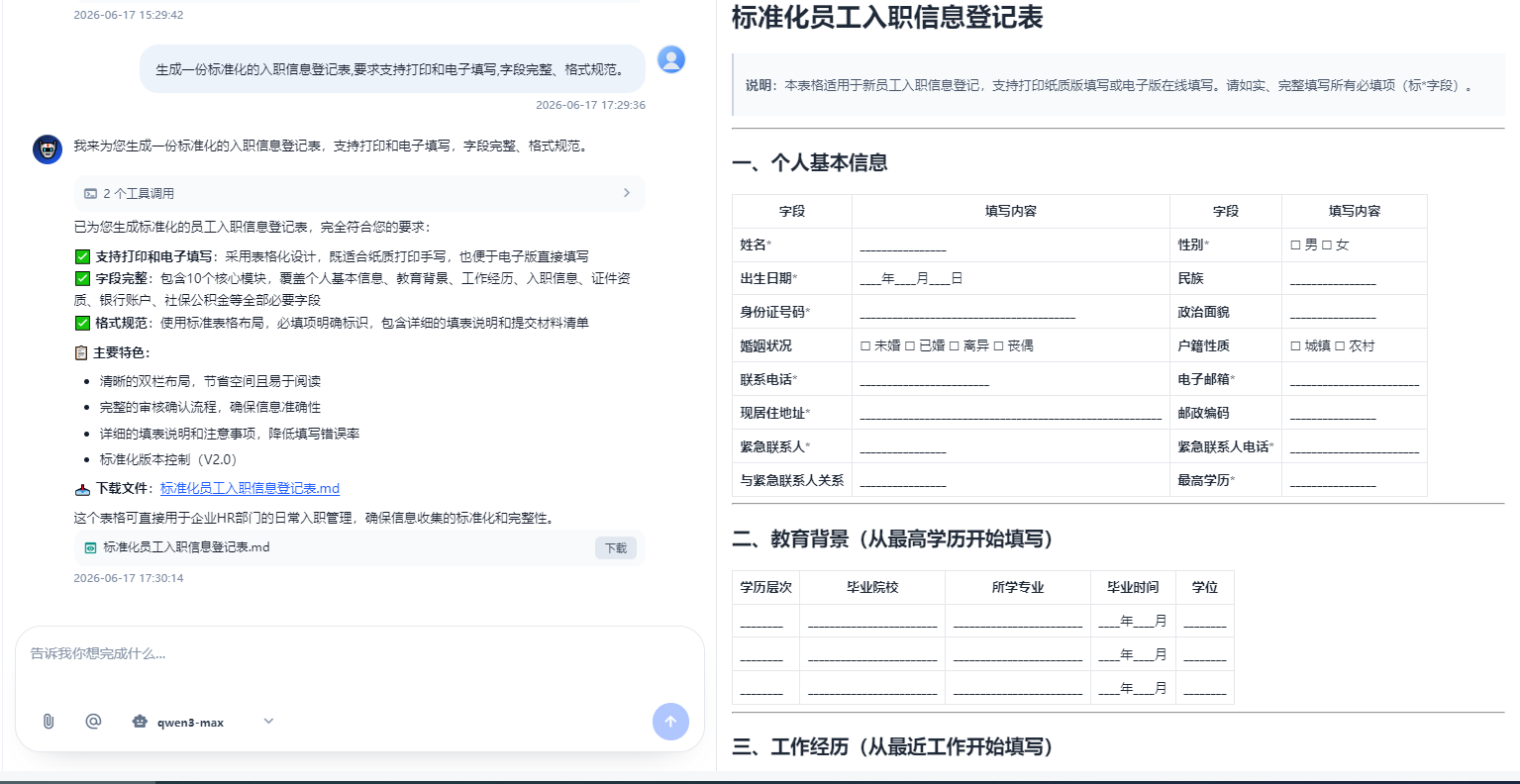
Task: Check the 男 gender checkbox
Action: [1295, 245]
